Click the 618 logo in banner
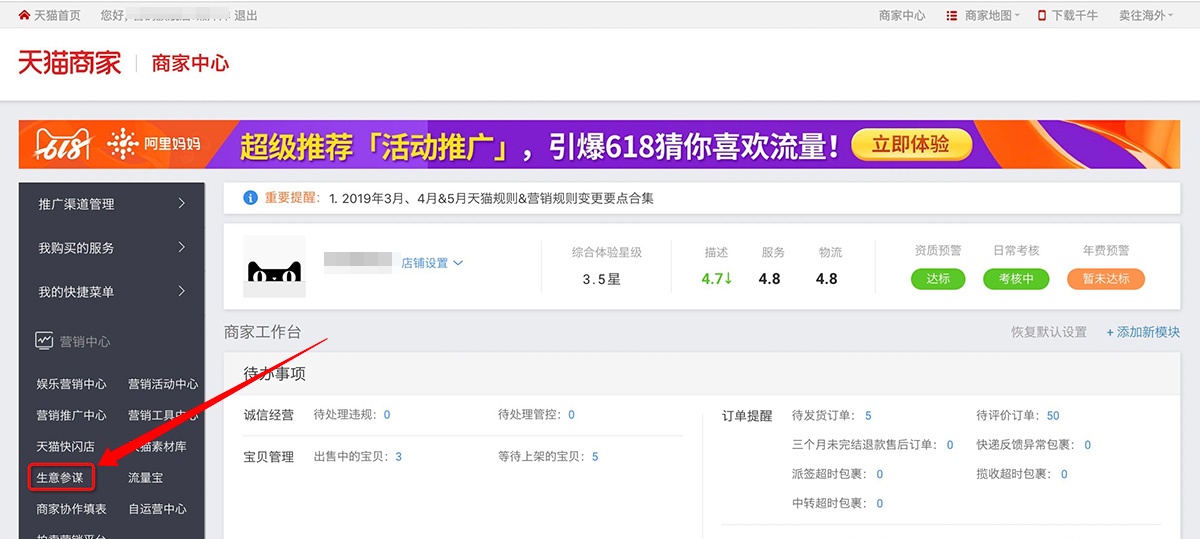Viewport: 1200px width, 539px height. tap(63, 144)
